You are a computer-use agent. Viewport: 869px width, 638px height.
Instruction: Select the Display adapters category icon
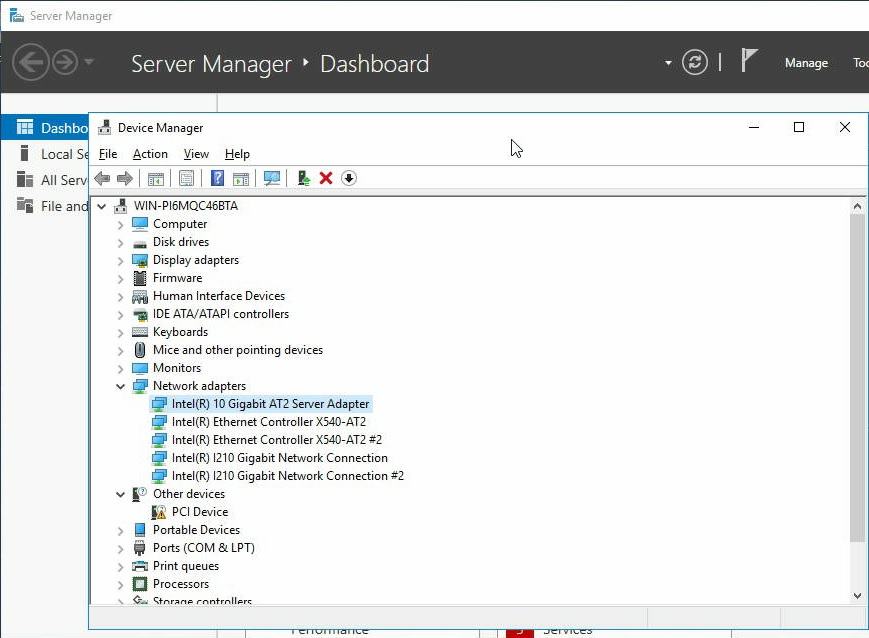click(x=140, y=260)
